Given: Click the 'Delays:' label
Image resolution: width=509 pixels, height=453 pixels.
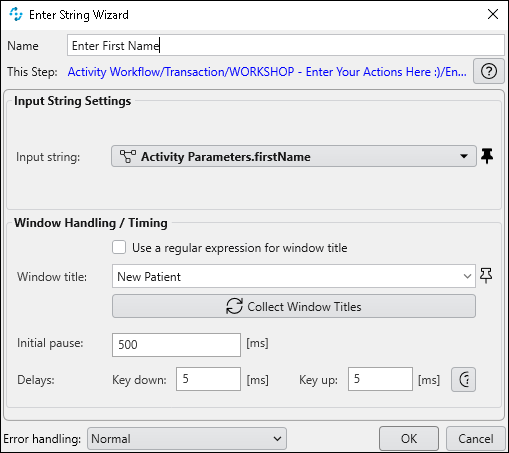Looking at the screenshot, I should [36, 380].
